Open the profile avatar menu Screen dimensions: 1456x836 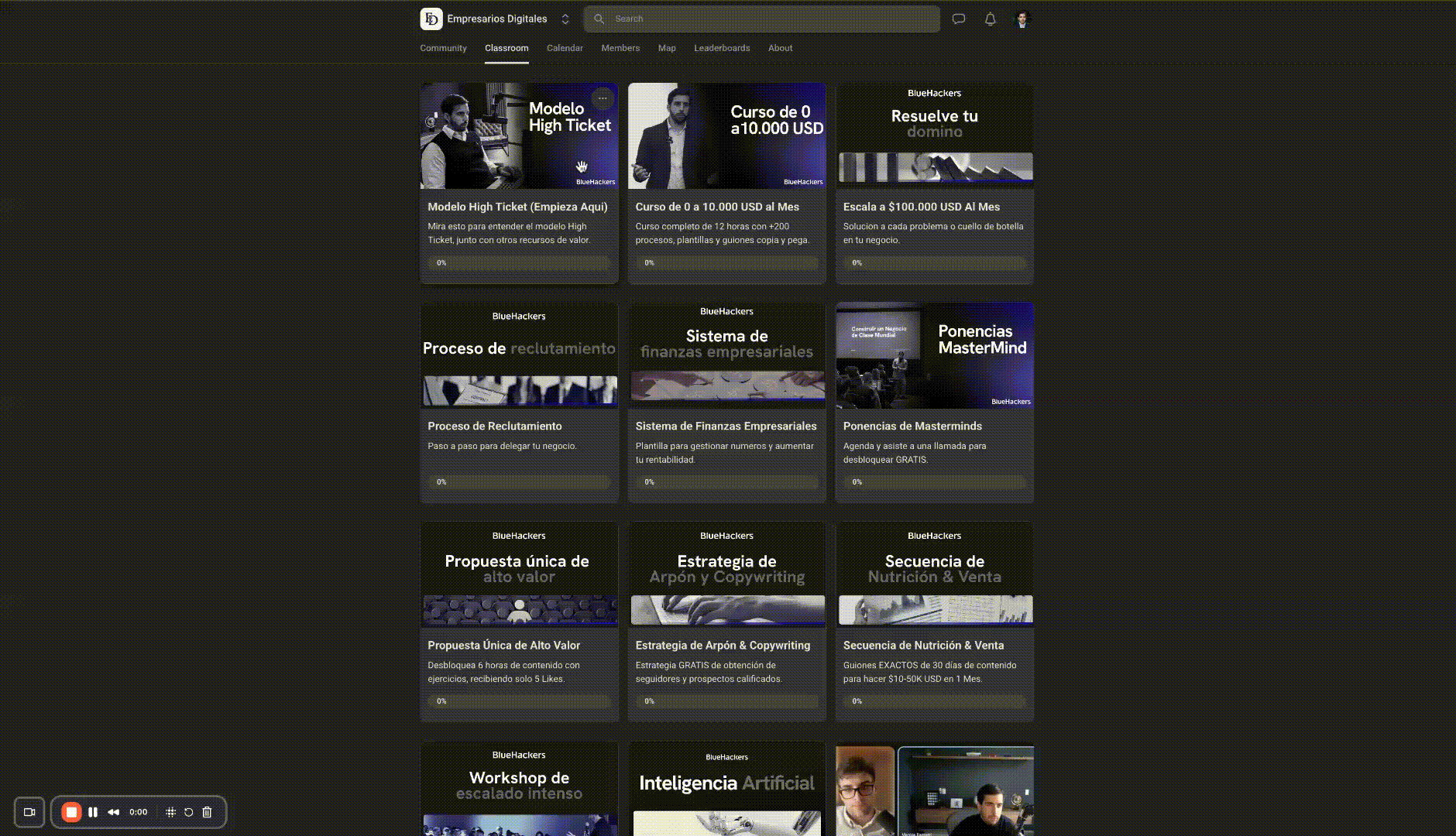1022,19
